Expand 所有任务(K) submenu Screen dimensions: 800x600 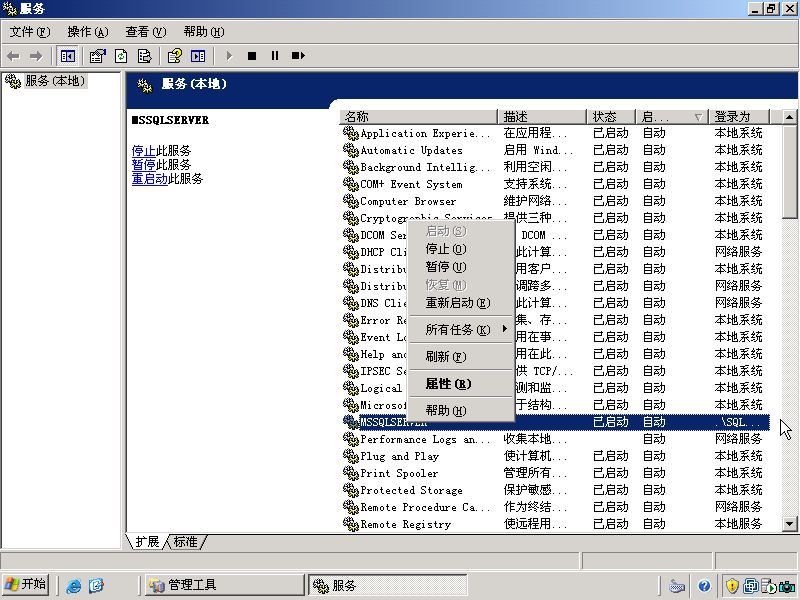(459, 330)
